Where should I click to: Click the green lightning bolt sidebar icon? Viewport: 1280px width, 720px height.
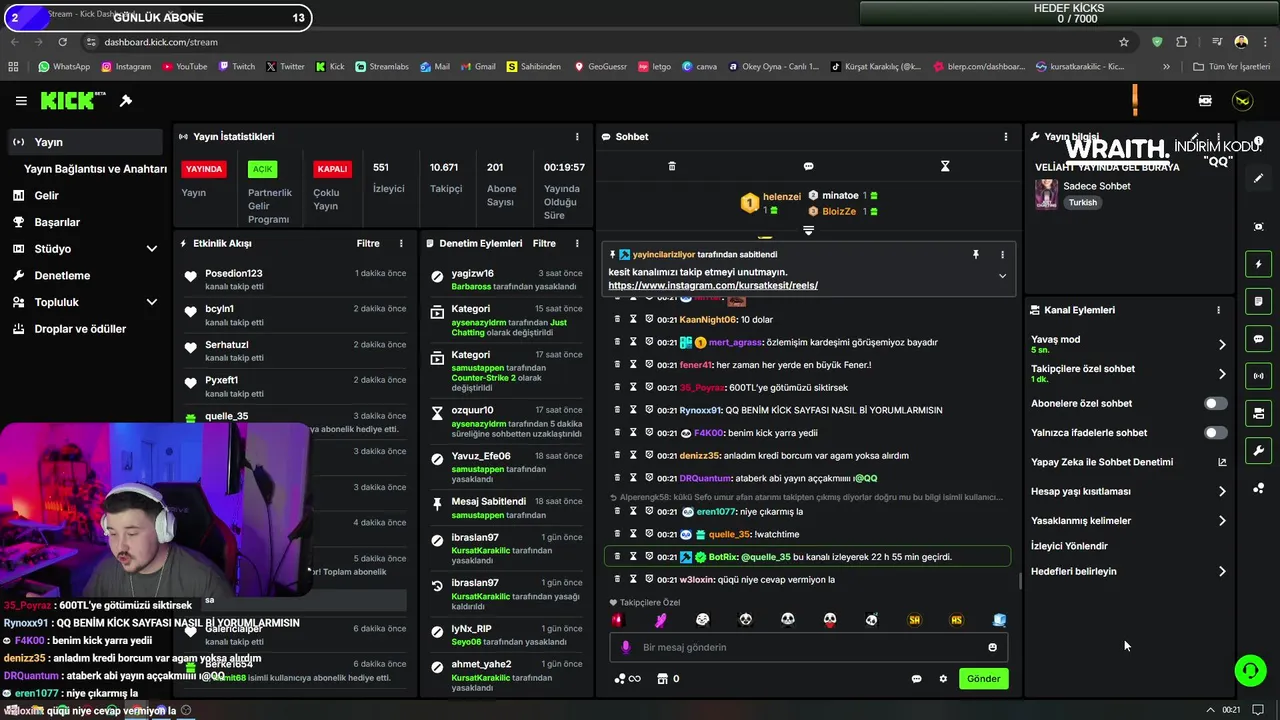(x=1259, y=264)
